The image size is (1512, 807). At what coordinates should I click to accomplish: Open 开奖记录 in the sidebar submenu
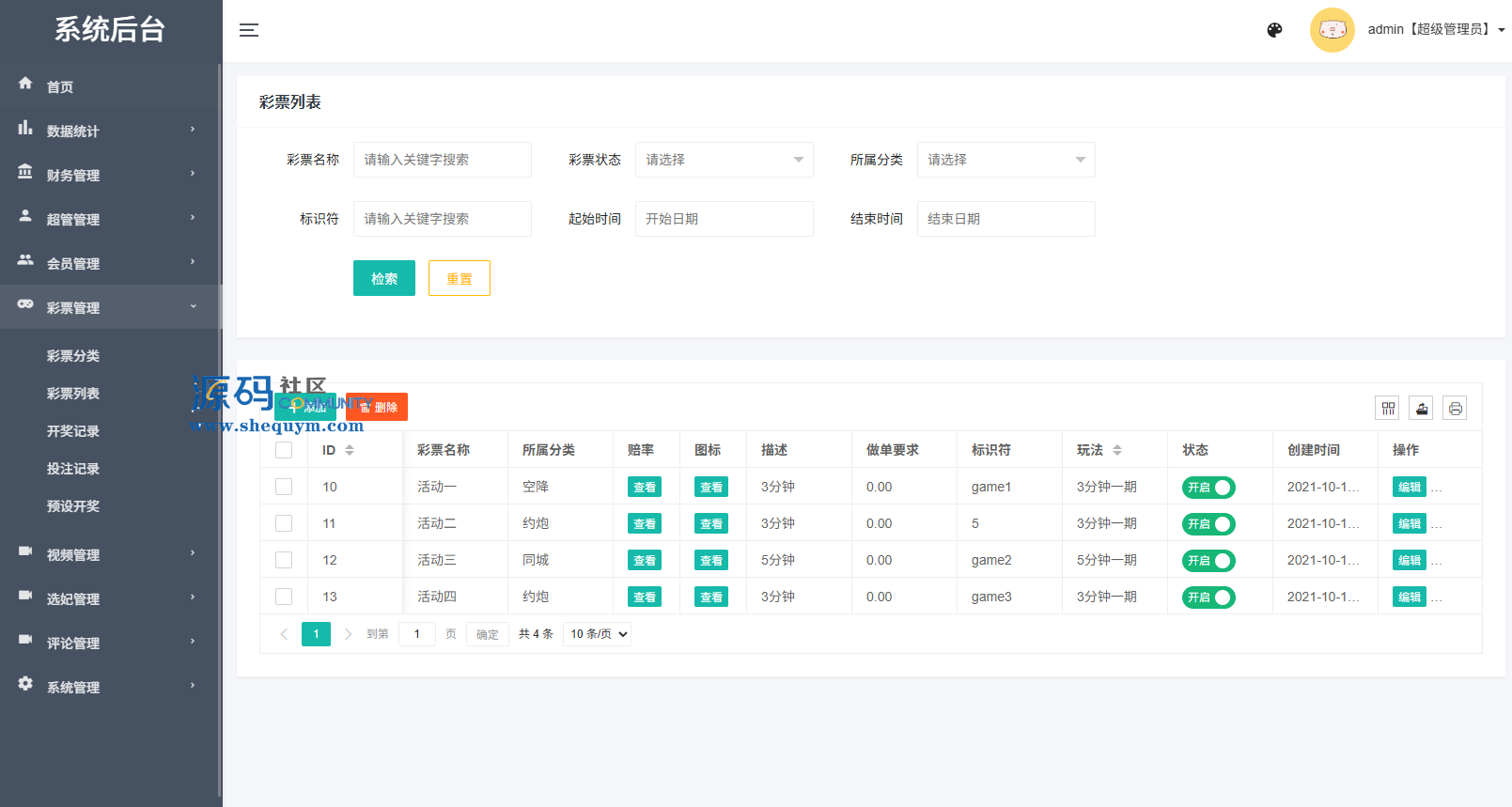[x=73, y=431]
